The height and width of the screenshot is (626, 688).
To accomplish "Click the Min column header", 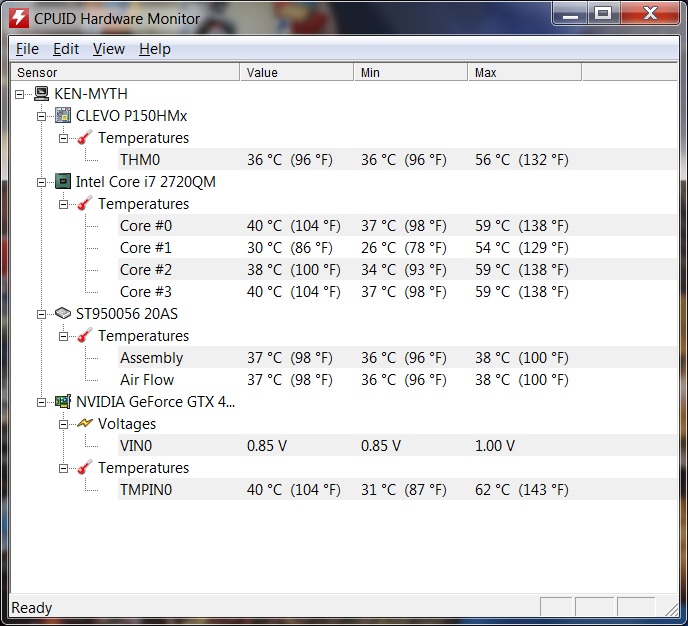I will 411,72.
